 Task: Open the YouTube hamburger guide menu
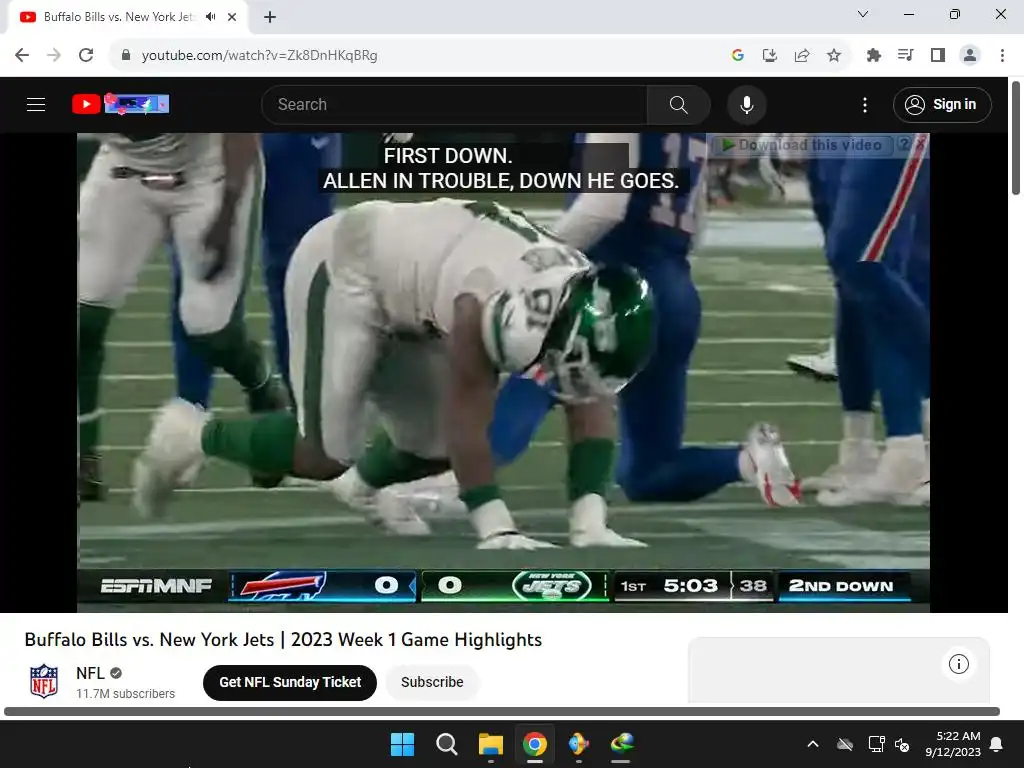tap(36, 104)
